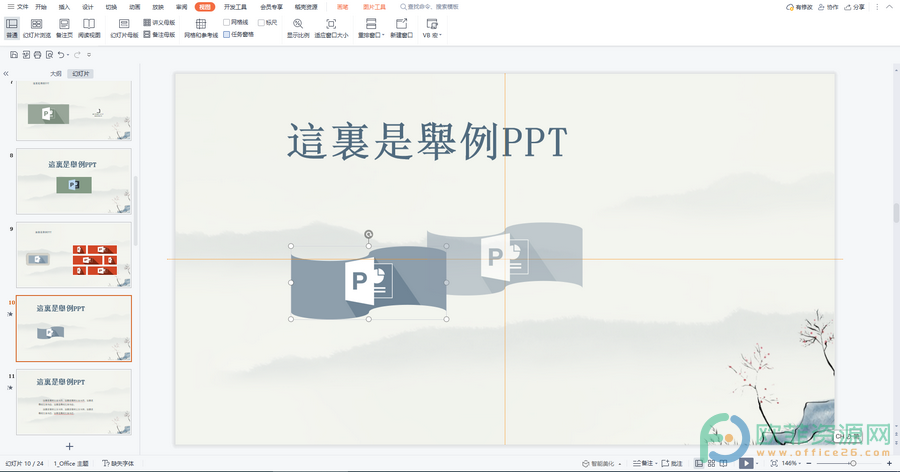Undo the last action
This screenshot has width=900, height=472.
60,55
